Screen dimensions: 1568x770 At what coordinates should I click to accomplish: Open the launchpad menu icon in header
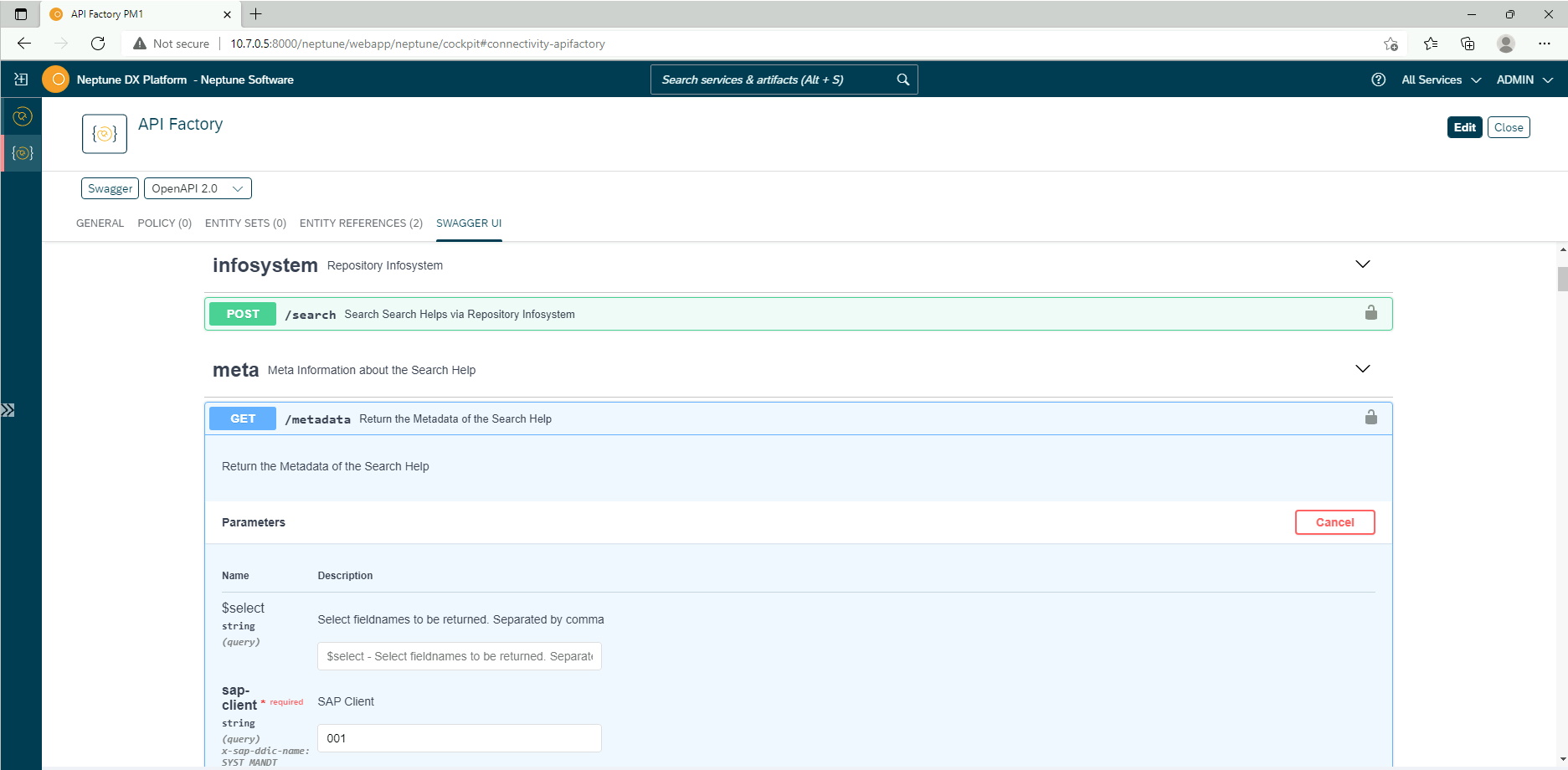pos(21,80)
